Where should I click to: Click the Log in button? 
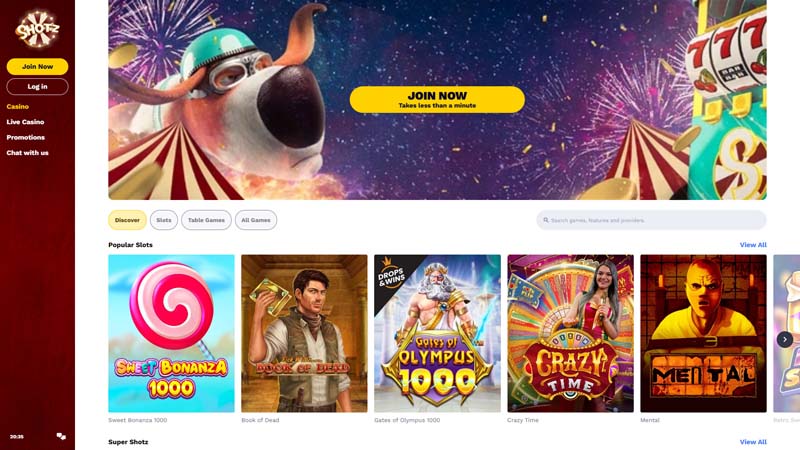coord(37,87)
